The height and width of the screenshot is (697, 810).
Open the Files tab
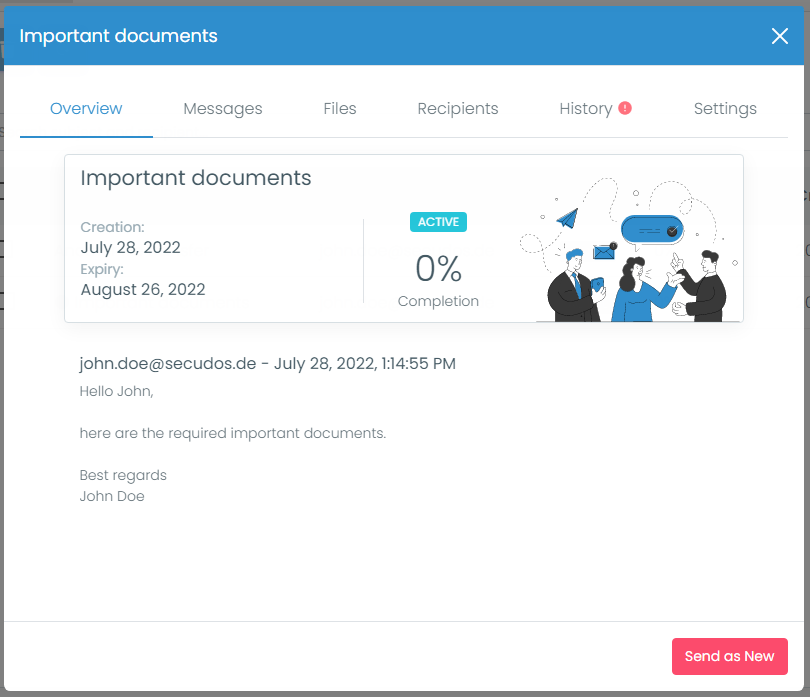(339, 108)
